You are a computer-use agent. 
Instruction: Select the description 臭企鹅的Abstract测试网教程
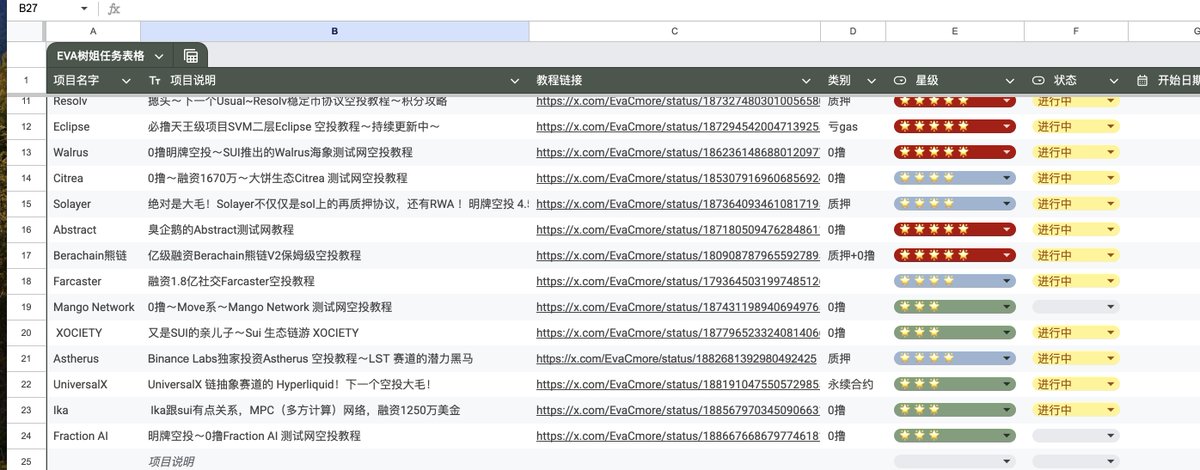coord(335,230)
